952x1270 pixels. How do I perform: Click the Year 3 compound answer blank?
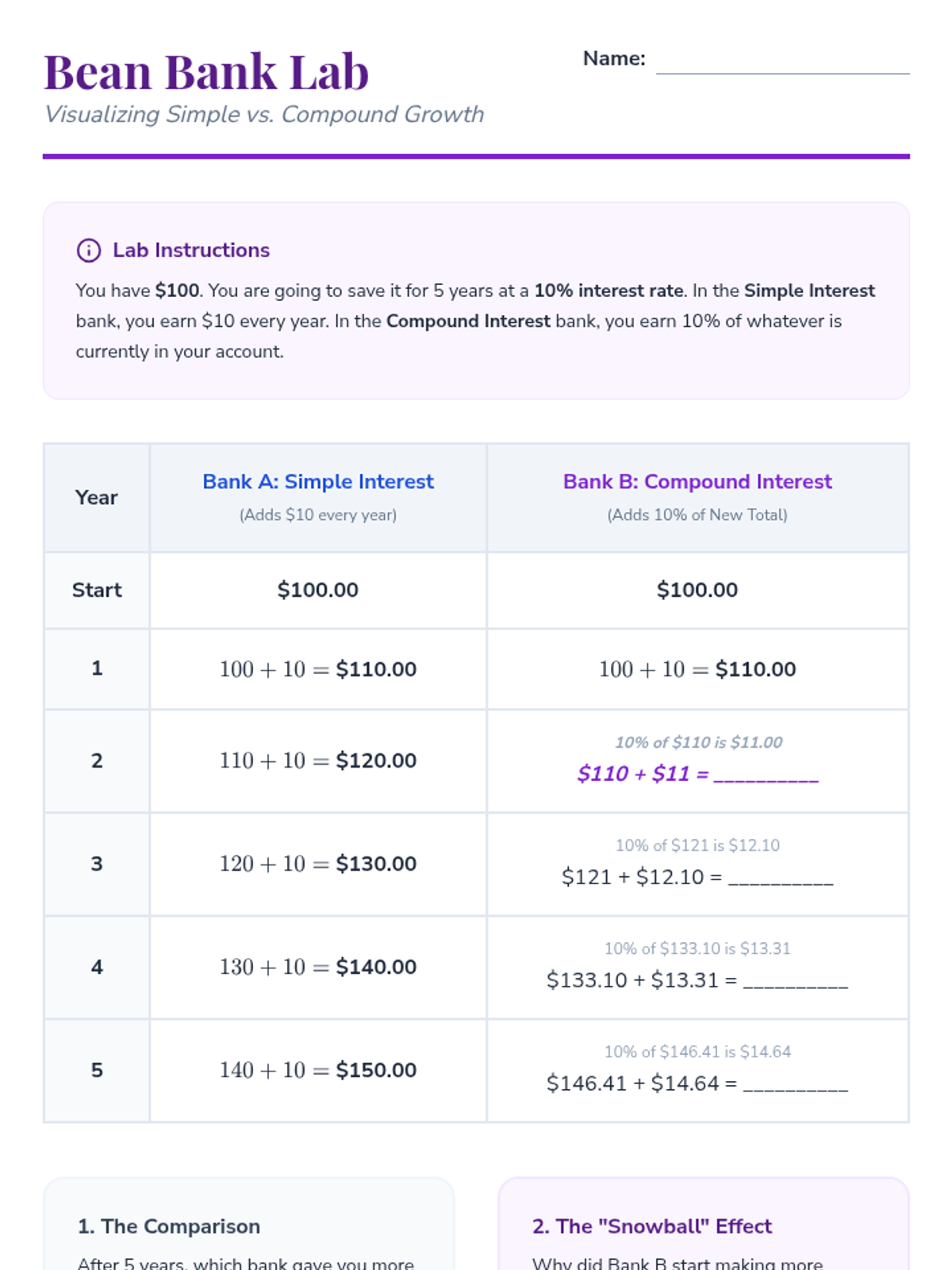click(781, 879)
